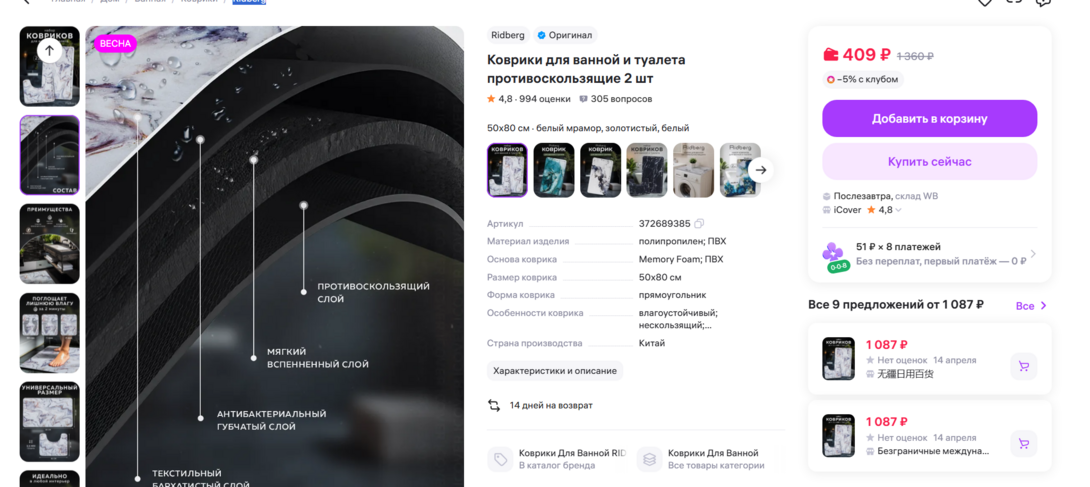Viewport: 1090px width, 487px height.
Task: Click Купить сейчас button
Action: [x=929, y=162]
